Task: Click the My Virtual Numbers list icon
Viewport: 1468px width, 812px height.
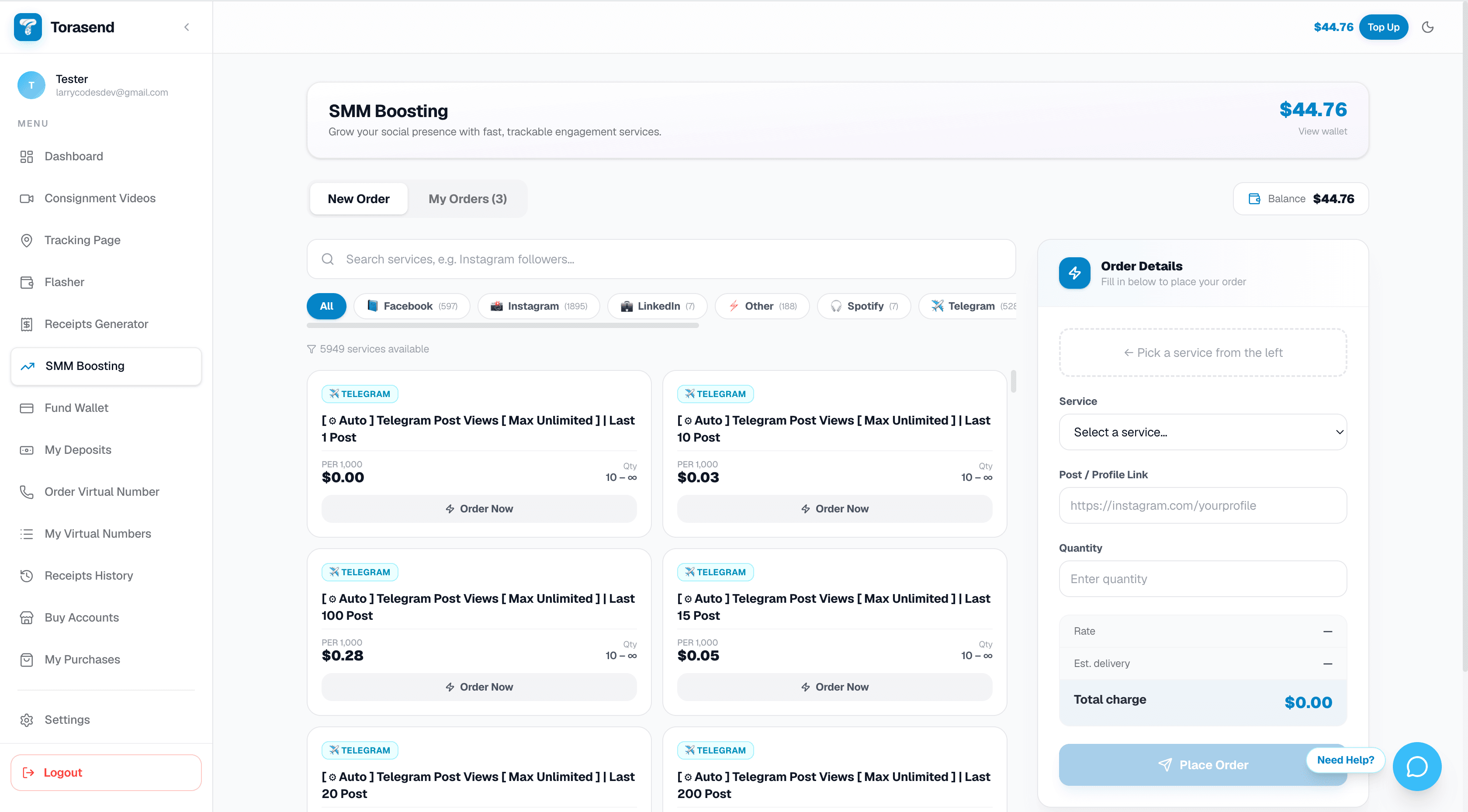Action: 27,534
